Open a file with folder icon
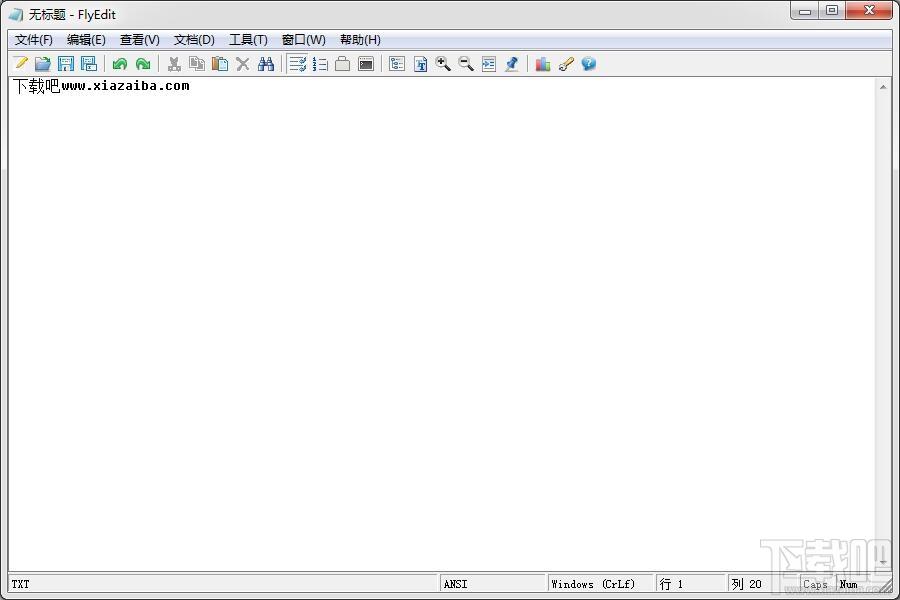900x600 pixels. [x=43, y=64]
